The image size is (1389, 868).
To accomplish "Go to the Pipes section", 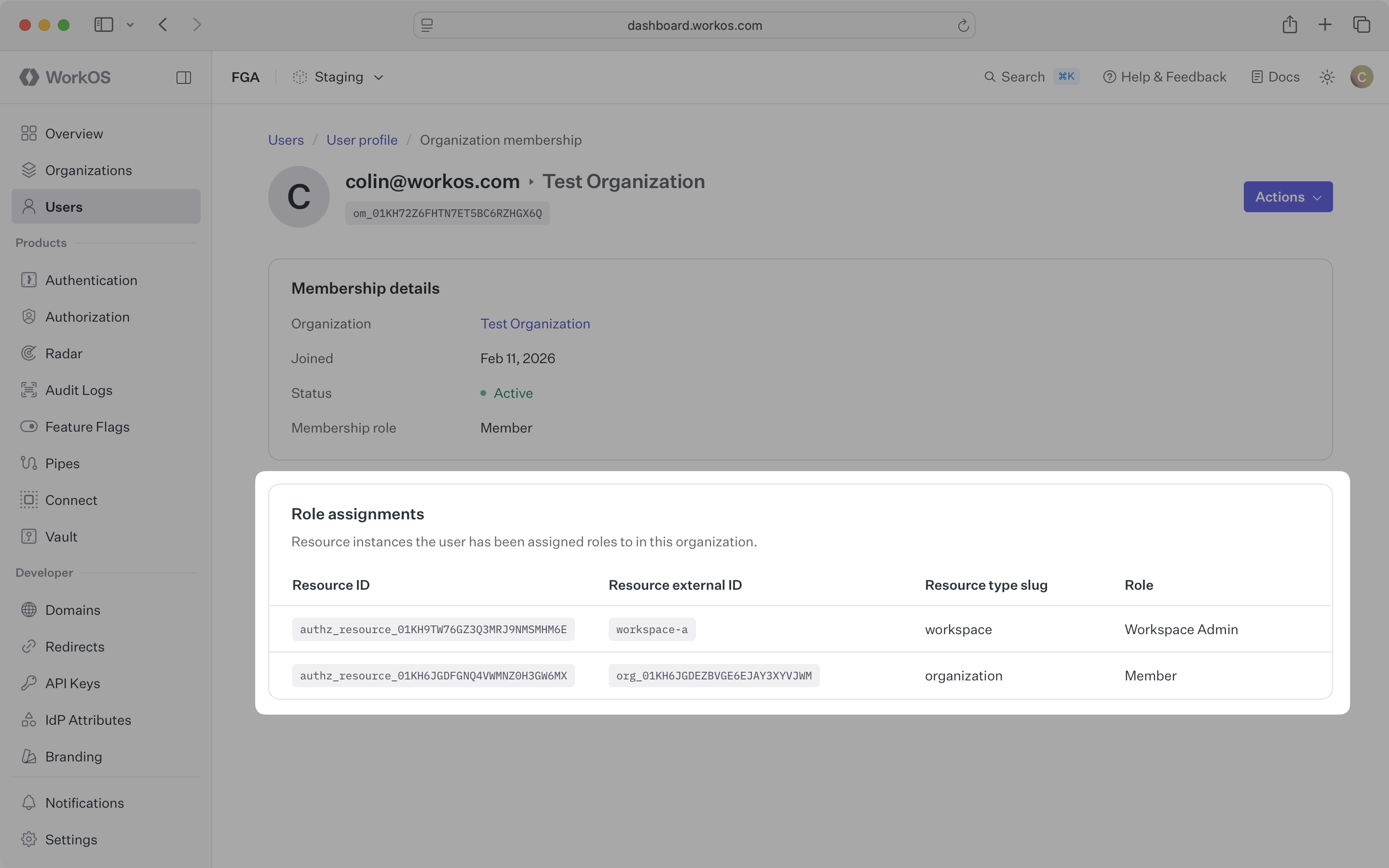I will click(62, 463).
